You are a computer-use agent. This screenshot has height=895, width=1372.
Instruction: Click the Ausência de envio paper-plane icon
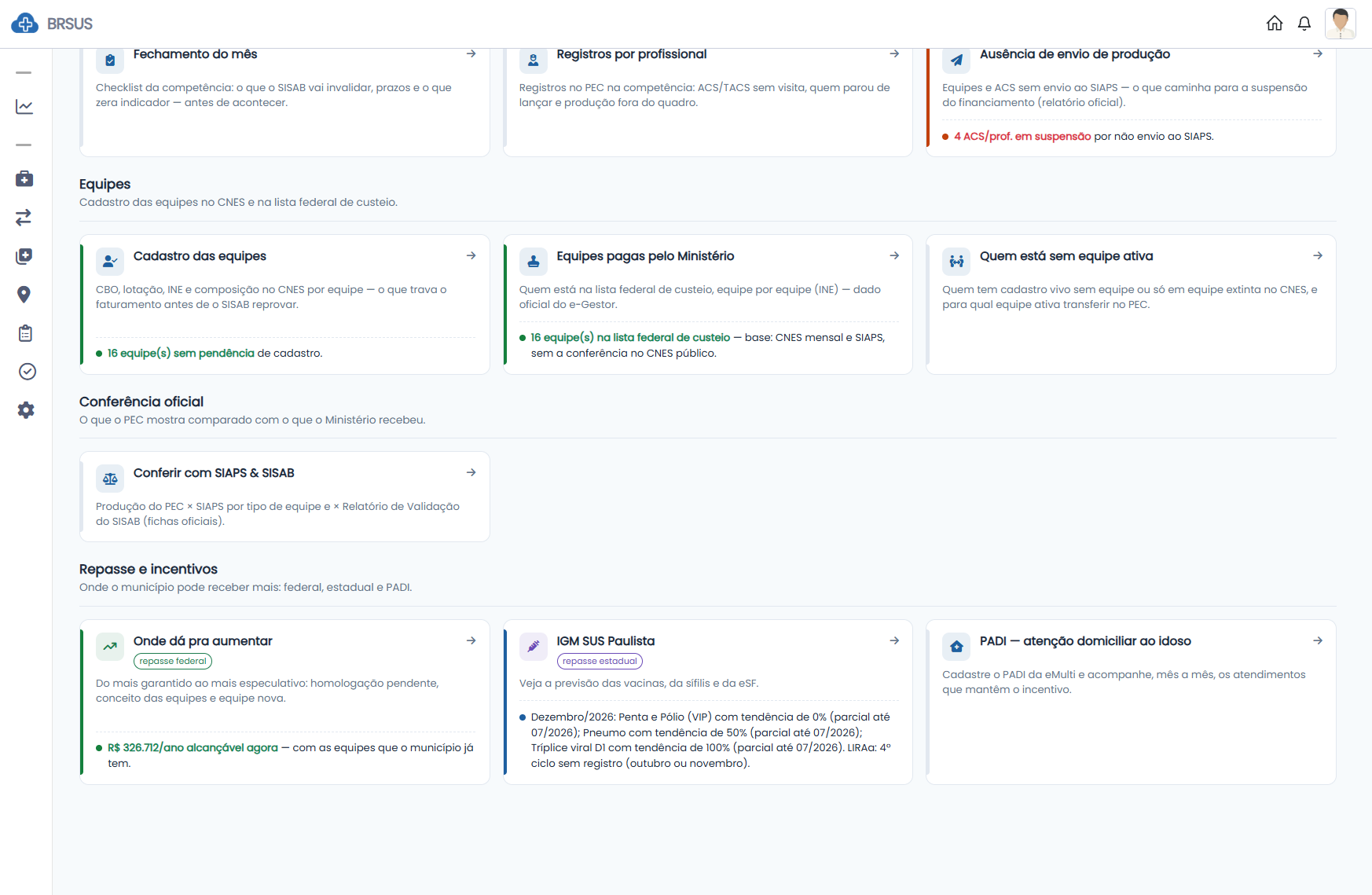pyautogui.click(x=956, y=60)
